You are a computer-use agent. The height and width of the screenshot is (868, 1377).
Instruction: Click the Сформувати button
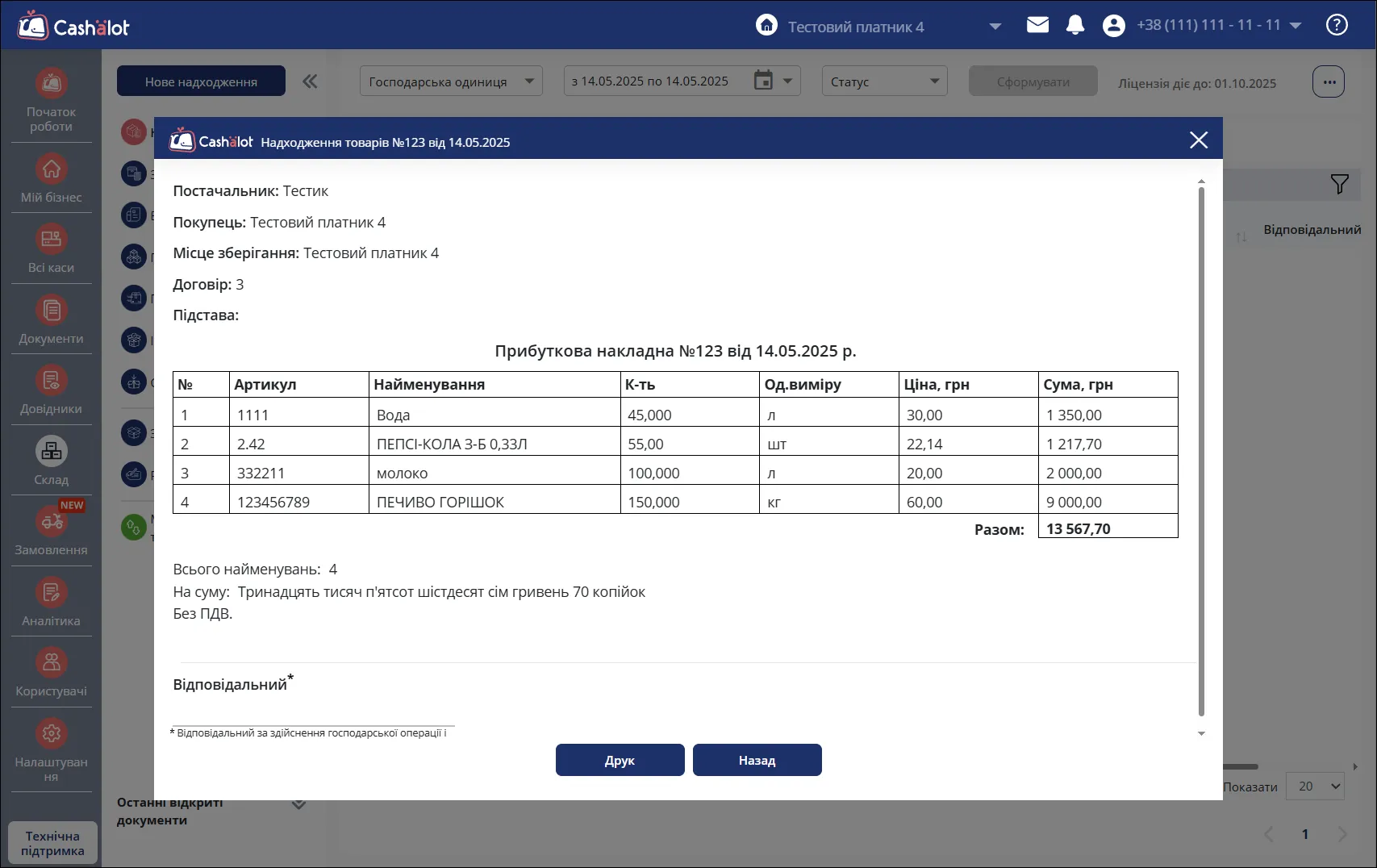tap(1033, 81)
